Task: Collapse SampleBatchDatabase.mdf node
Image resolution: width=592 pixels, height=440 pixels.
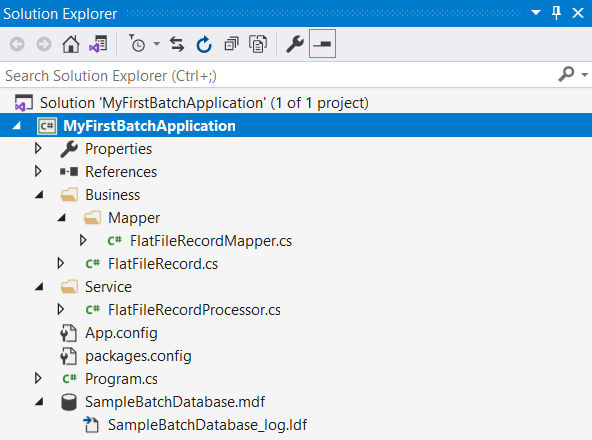Action: click(39, 402)
